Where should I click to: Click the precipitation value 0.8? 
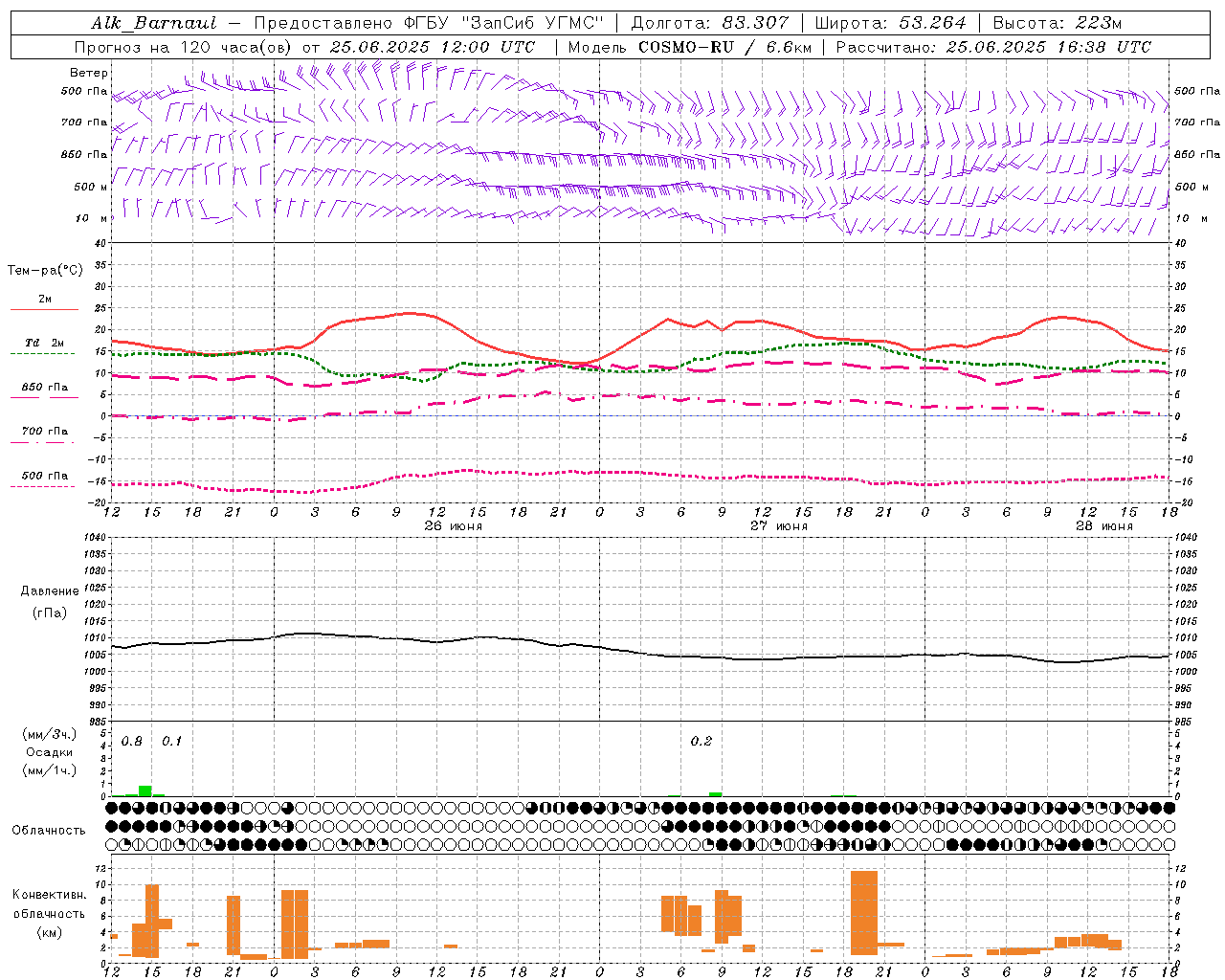tap(132, 742)
